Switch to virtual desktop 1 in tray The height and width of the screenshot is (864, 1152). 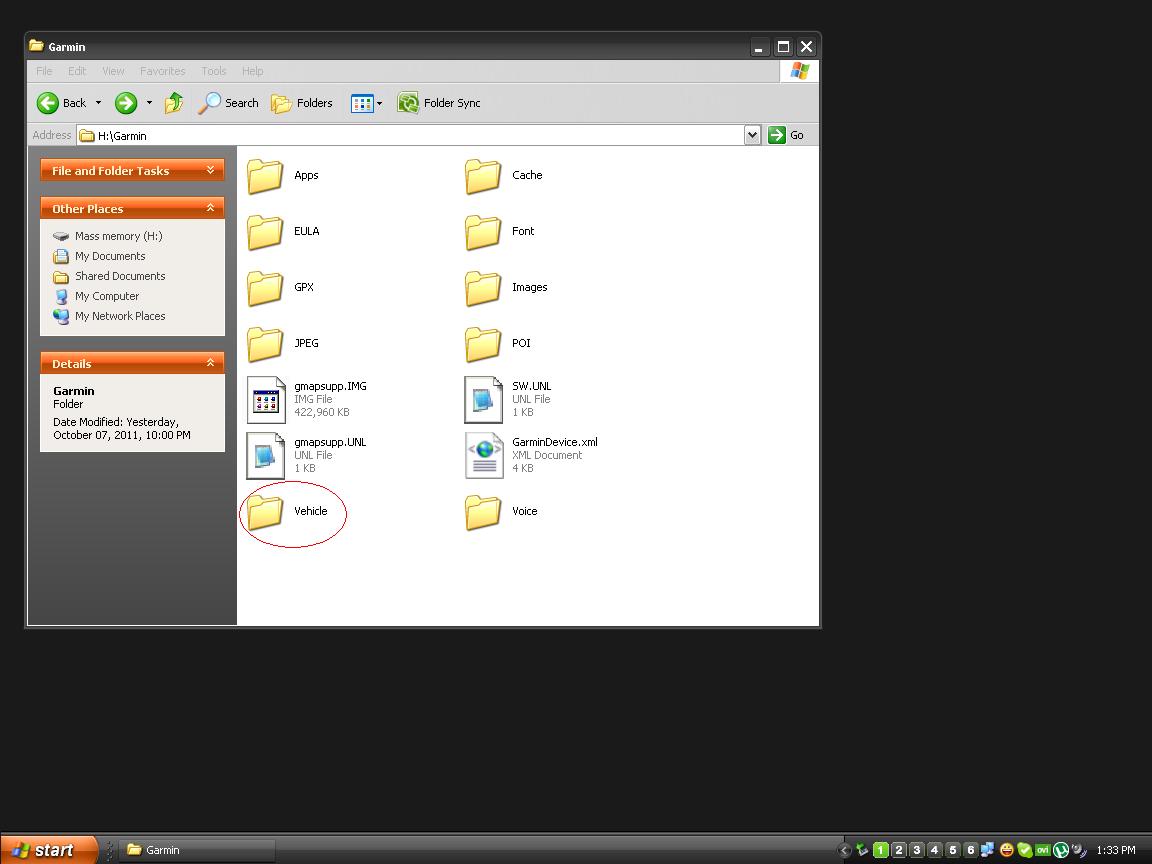tap(880, 850)
